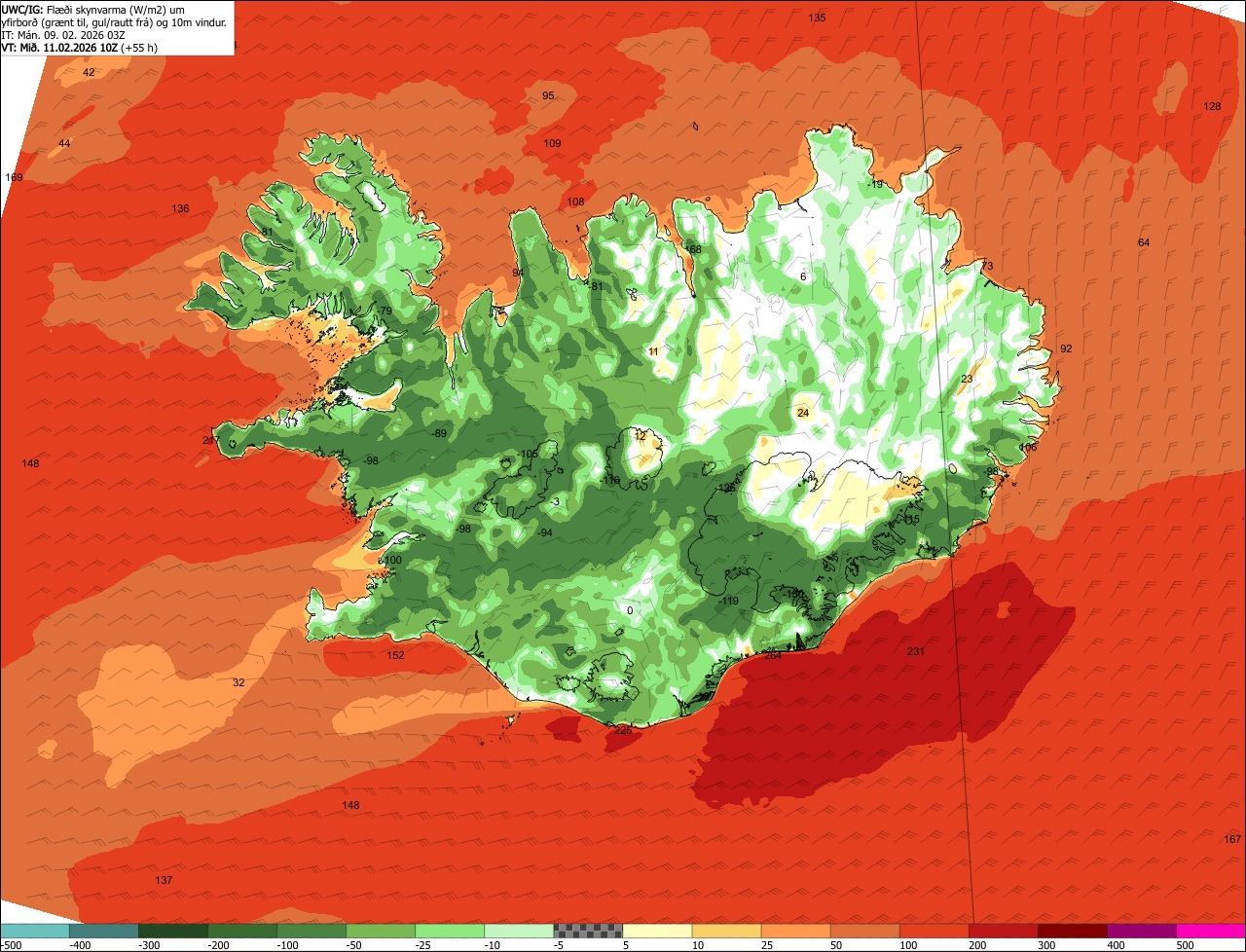Click the -500 legend label
1246x952 pixels.
[11, 945]
